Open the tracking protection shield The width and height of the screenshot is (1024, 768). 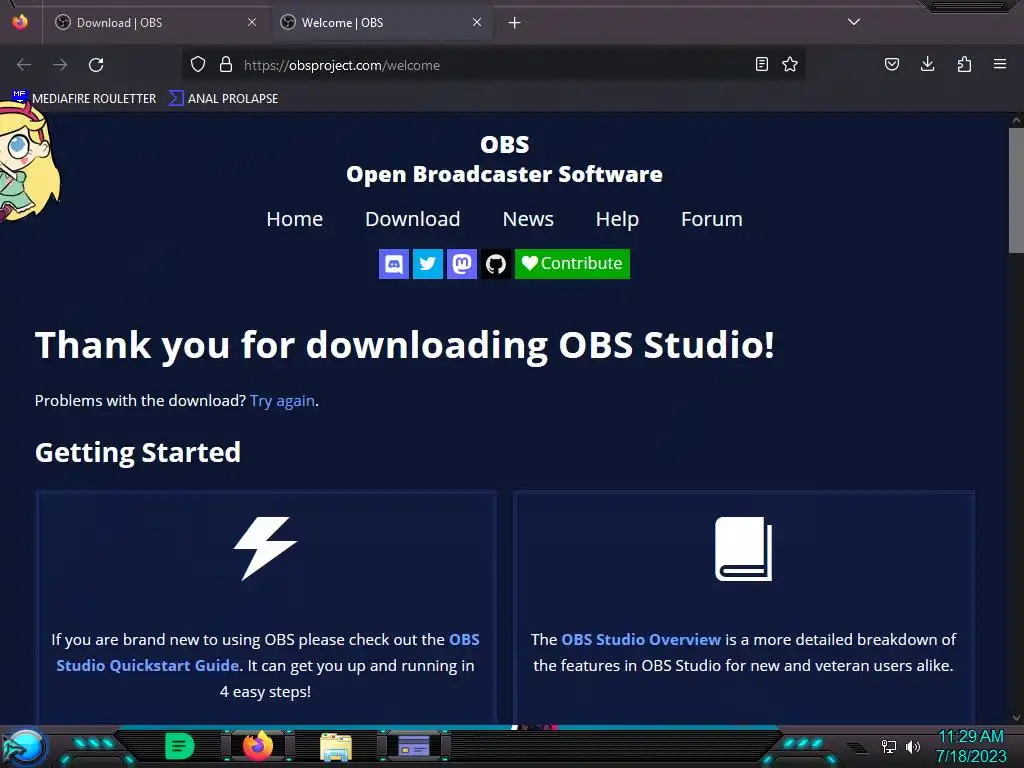point(198,65)
